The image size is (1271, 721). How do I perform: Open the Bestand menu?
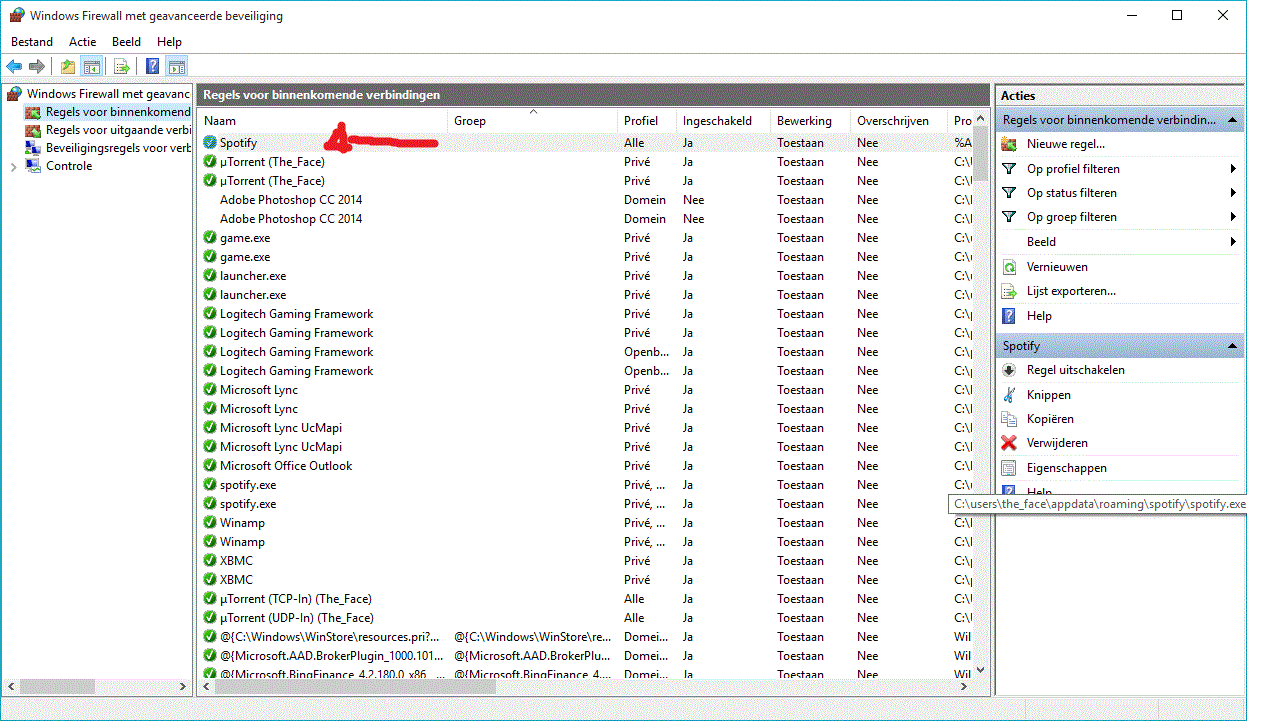click(x=32, y=42)
